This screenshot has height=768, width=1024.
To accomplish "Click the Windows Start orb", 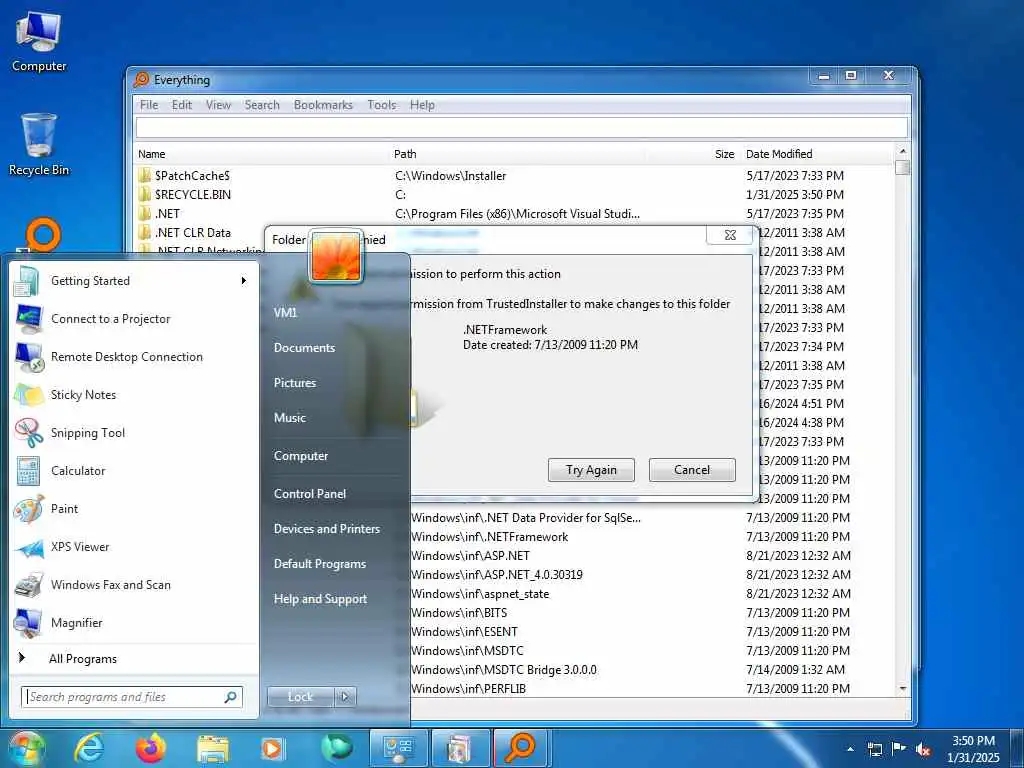I will 25,748.
